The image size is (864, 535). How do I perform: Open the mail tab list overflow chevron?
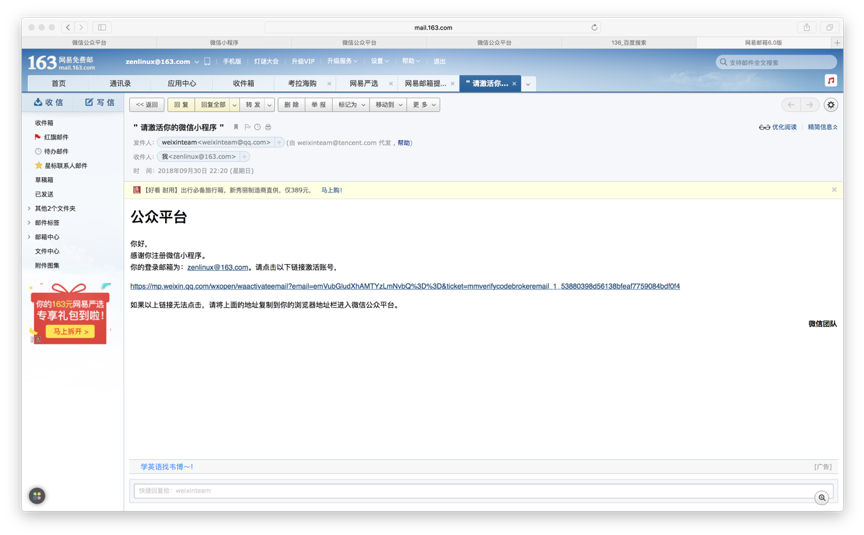click(528, 84)
